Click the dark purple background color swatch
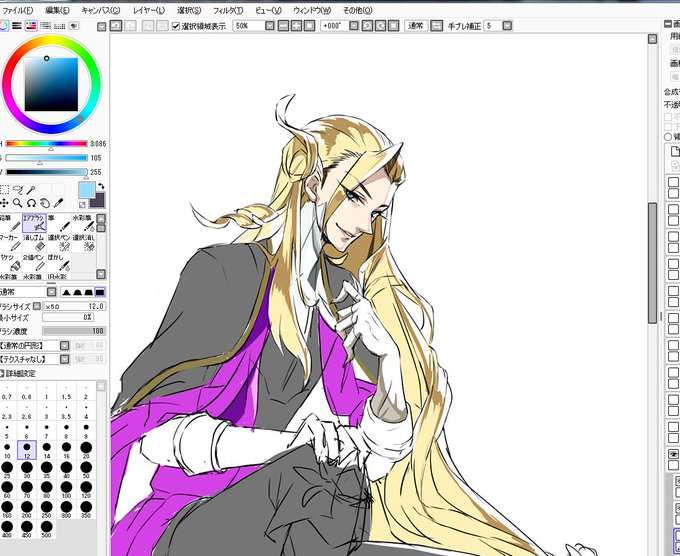Screen dimensions: 680x556 click(98, 201)
